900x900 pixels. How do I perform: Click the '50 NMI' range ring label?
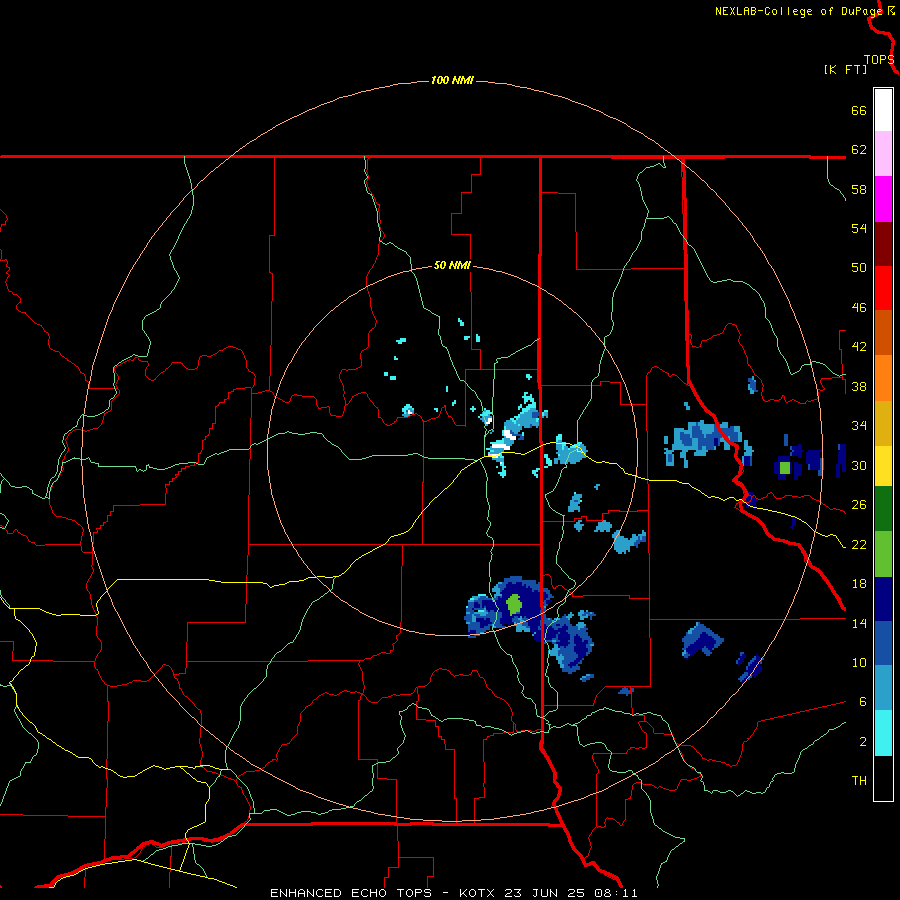click(452, 265)
